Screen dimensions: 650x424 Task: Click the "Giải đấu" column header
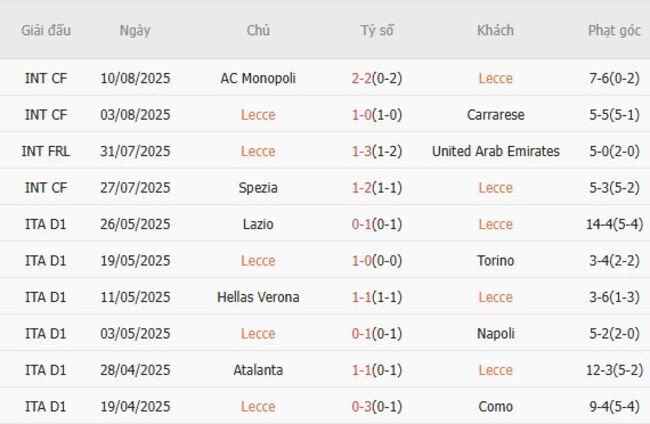tap(46, 30)
